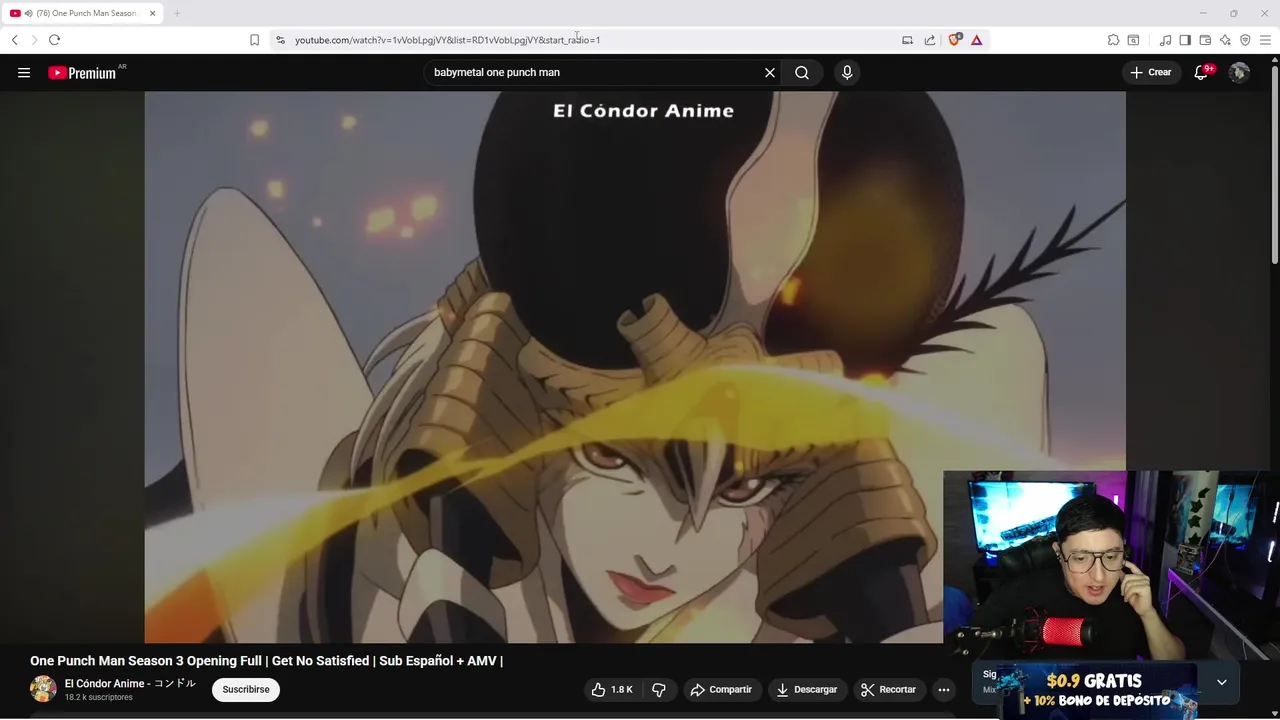The height and width of the screenshot is (720, 1280).
Task: Click the $0.9 GRATIS bonus banner
Action: click(1095, 691)
